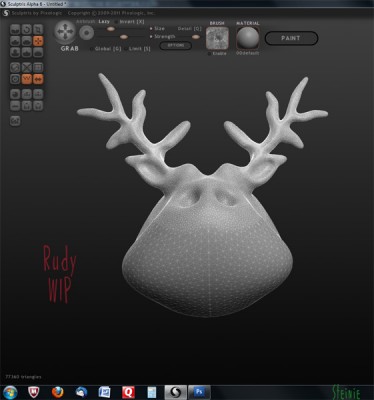Viewport: 374px width, 400px height.
Task: Enable the Global [G] checkbox
Action: [x=92, y=49]
